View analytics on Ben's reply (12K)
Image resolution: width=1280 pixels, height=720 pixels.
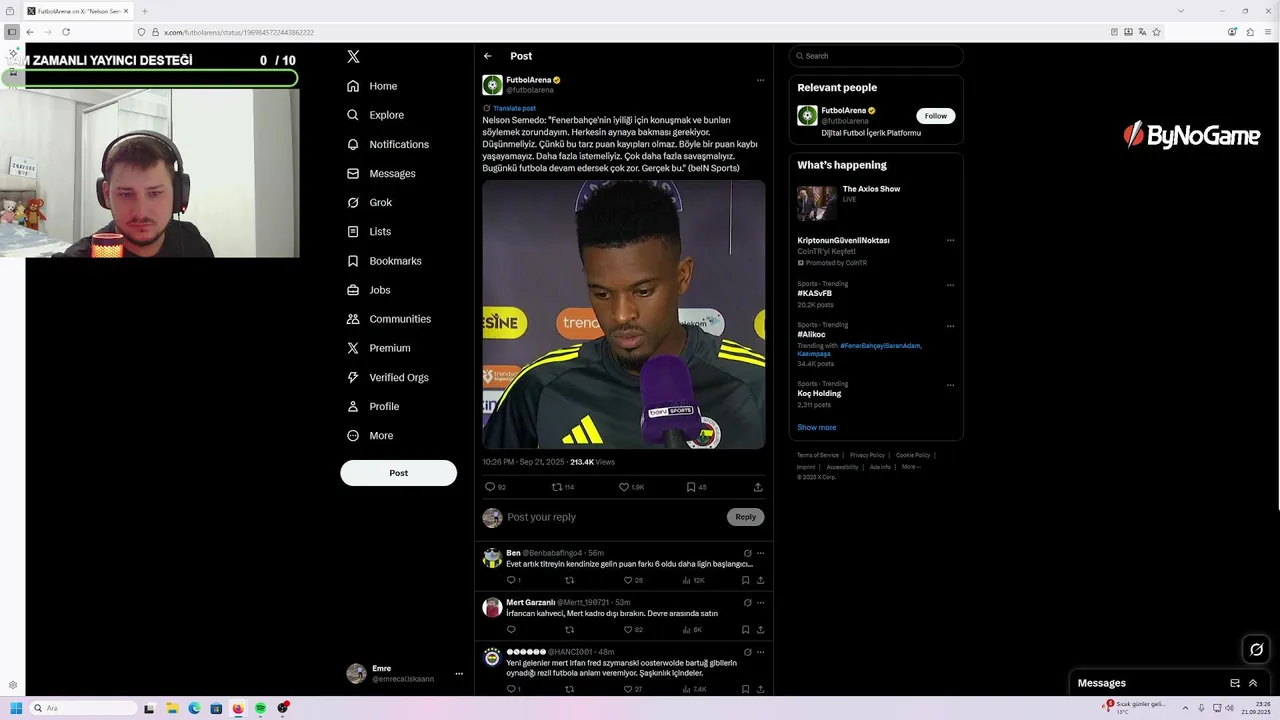coord(693,580)
